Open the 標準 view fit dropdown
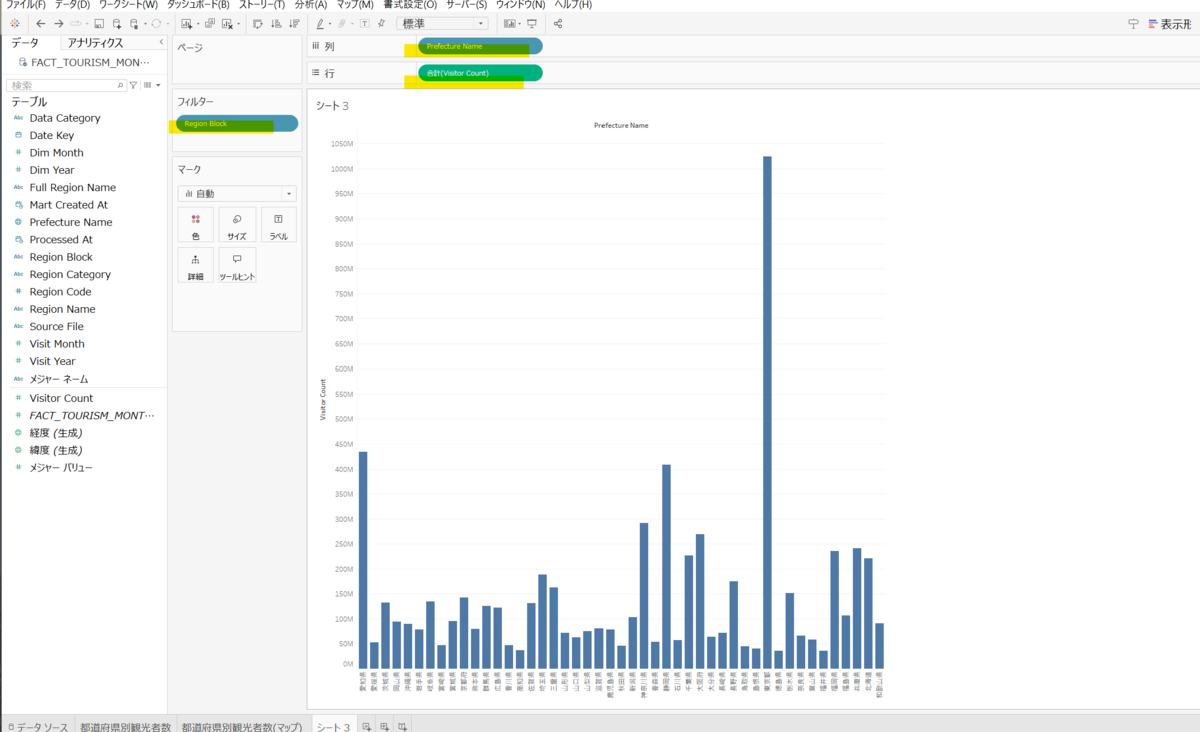The width and height of the screenshot is (1200, 732). click(443, 23)
